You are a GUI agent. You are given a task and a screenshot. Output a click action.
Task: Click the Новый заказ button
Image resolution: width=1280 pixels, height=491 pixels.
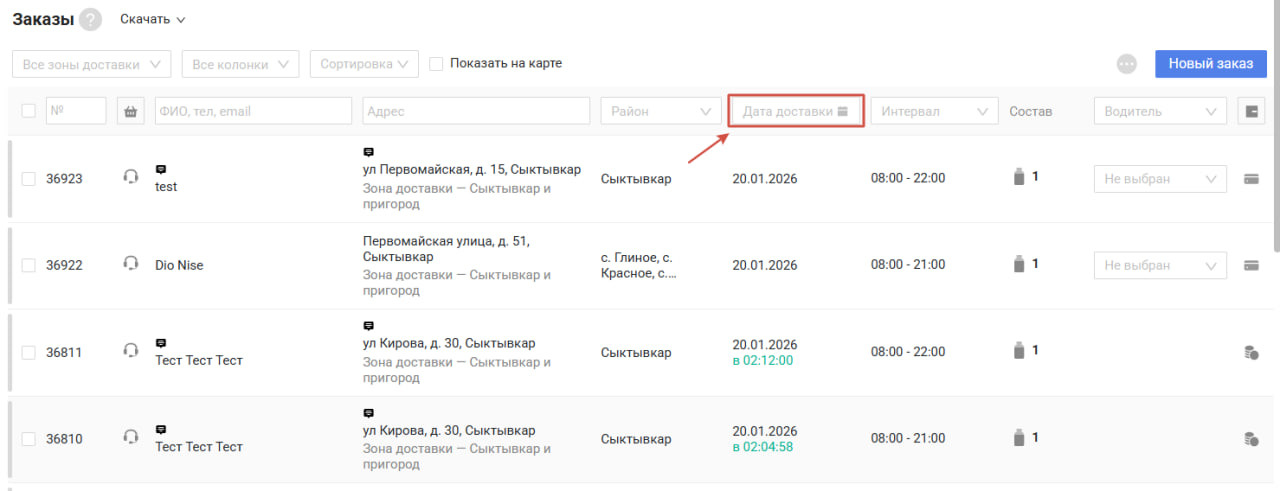click(x=1210, y=64)
